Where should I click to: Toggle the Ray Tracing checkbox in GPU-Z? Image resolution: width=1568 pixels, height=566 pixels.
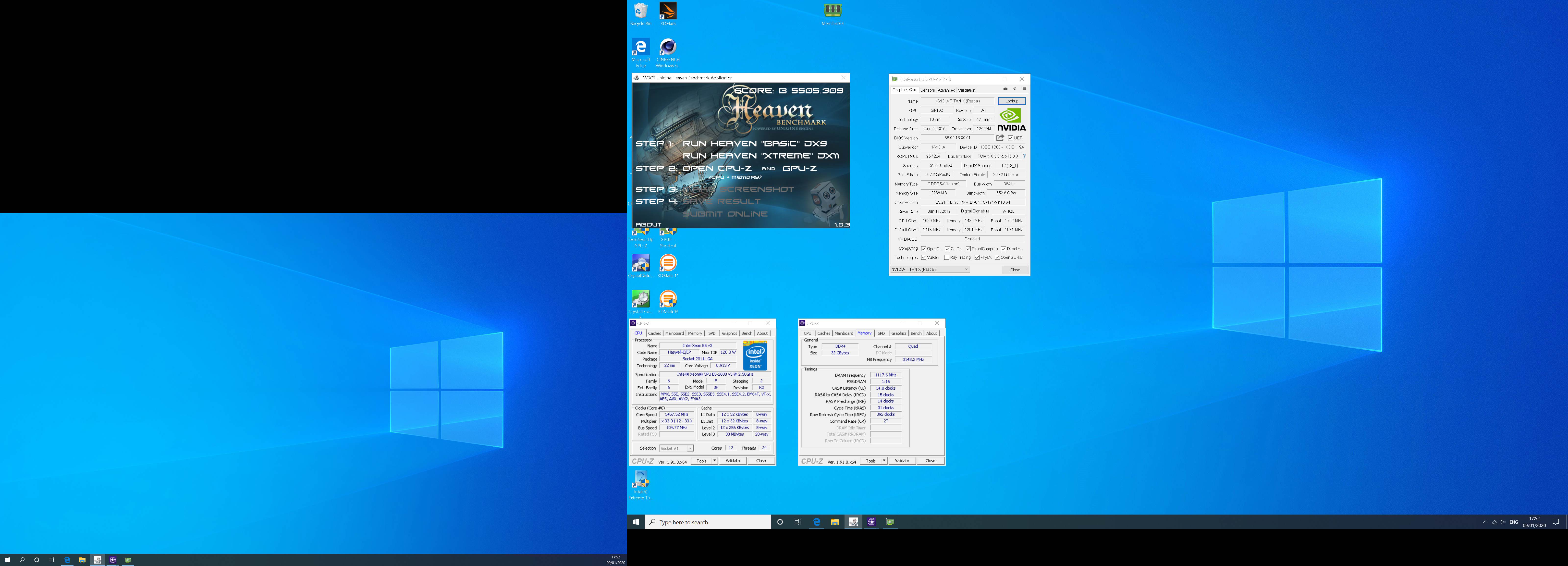point(946,258)
